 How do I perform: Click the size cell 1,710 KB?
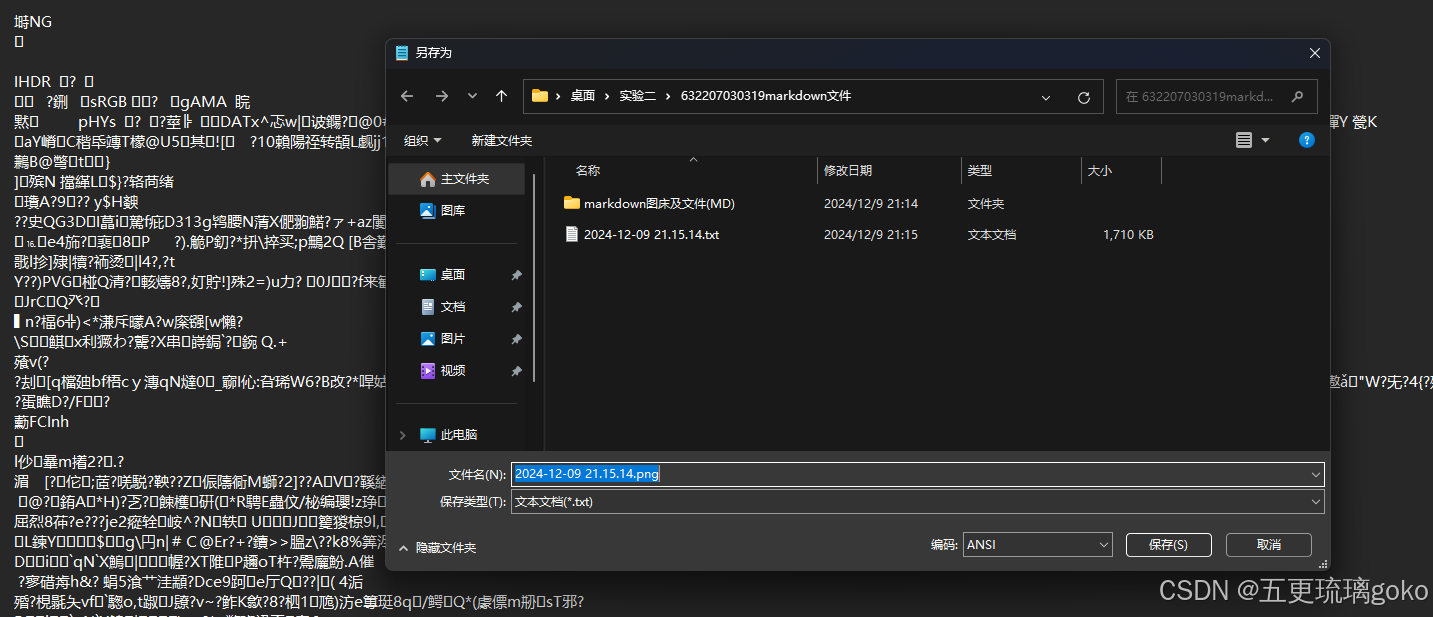(1128, 235)
